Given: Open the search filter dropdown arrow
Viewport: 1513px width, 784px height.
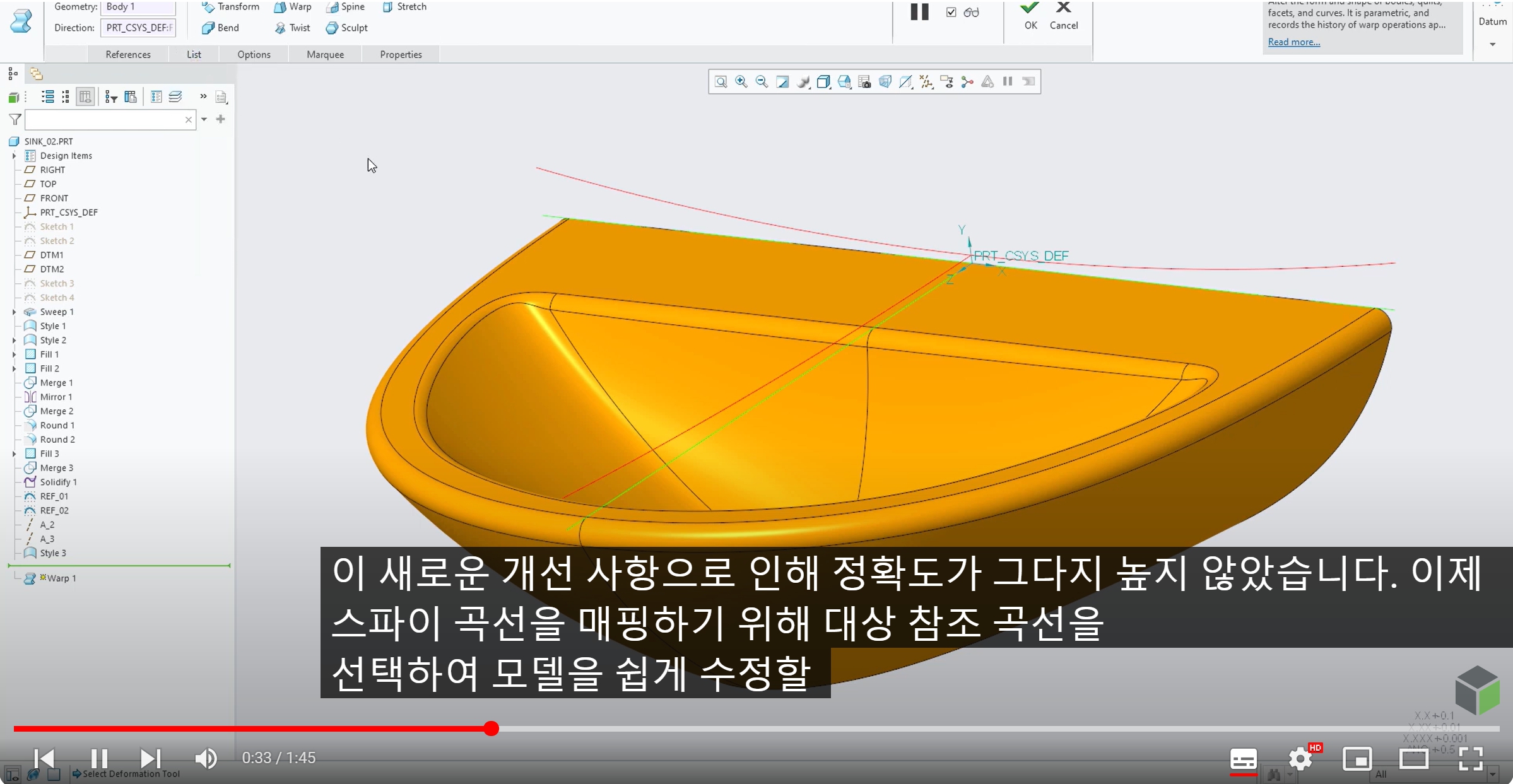Looking at the screenshot, I should click(x=204, y=119).
